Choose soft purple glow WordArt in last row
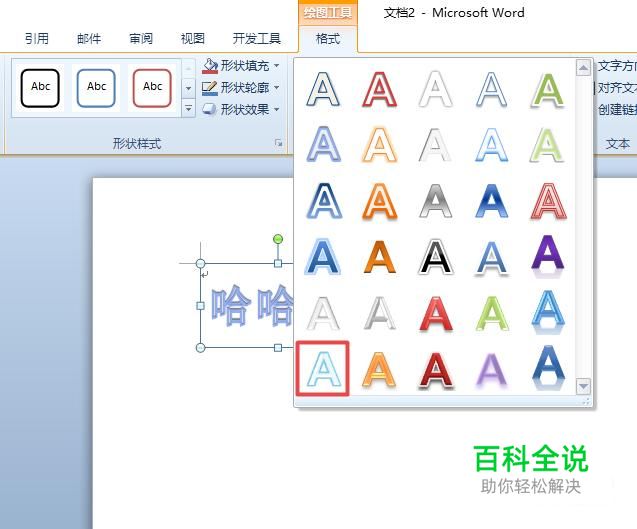This screenshot has width=637, height=529. pos(491,369)
